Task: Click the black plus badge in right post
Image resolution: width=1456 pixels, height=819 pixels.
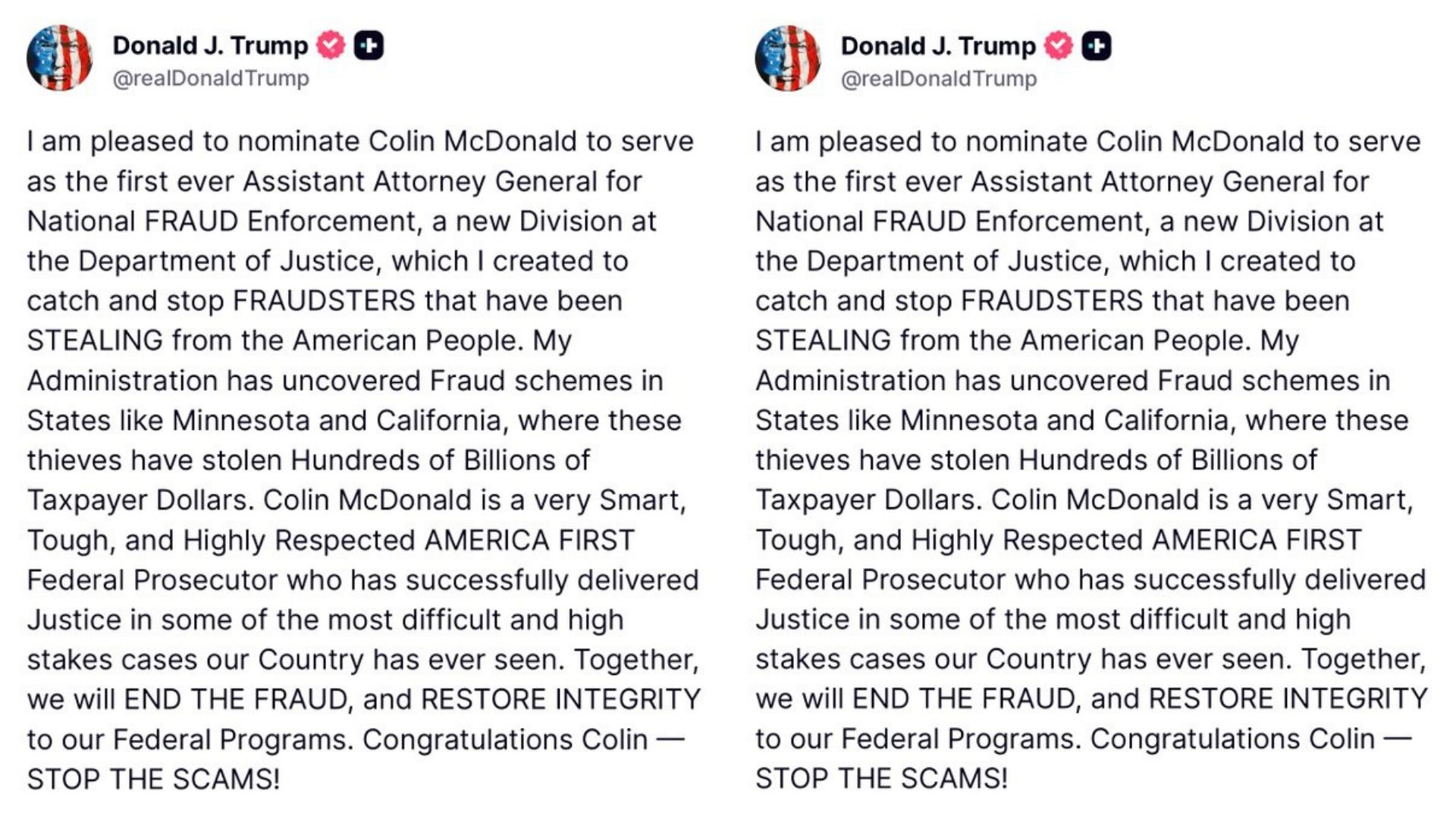Action: (1097, 46)
